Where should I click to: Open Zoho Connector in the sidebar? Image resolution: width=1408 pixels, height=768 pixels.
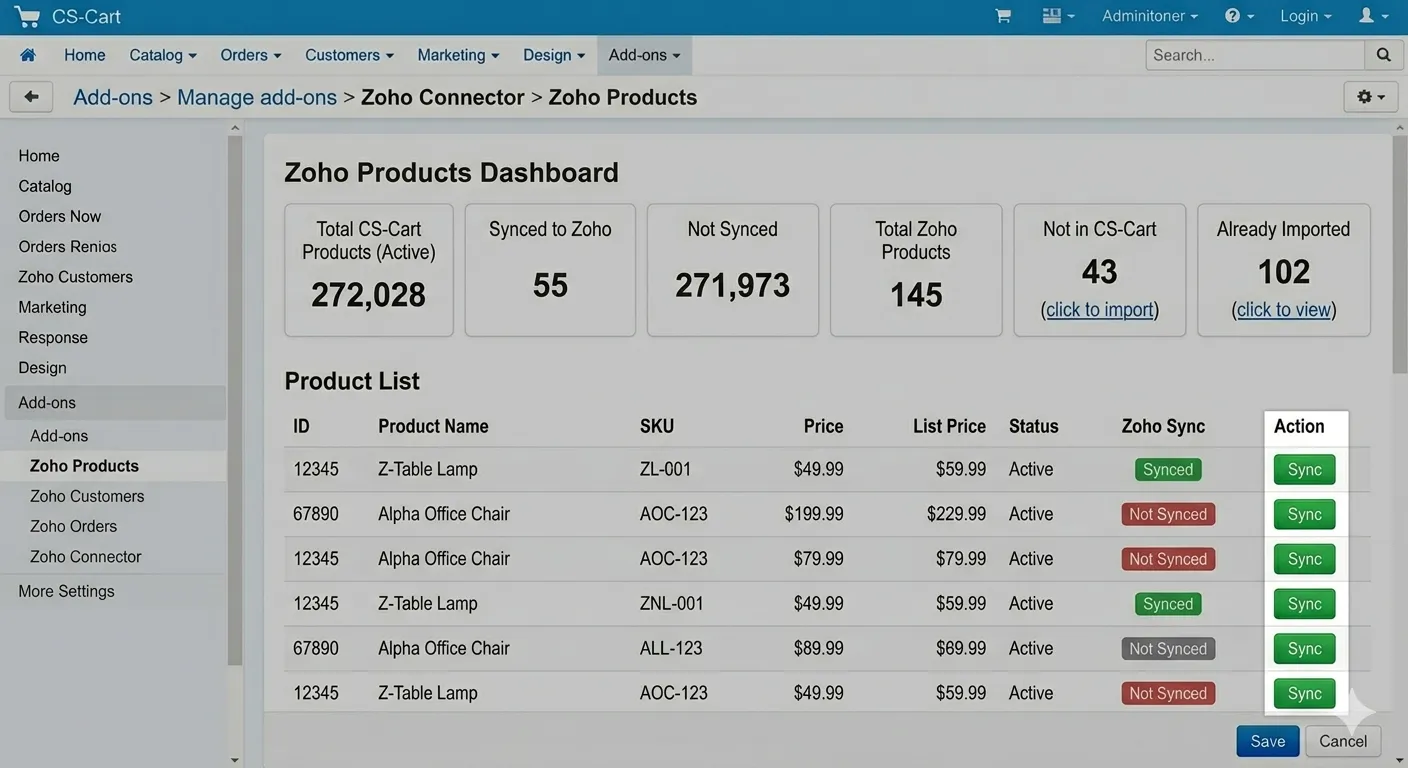tap(86, 556)
